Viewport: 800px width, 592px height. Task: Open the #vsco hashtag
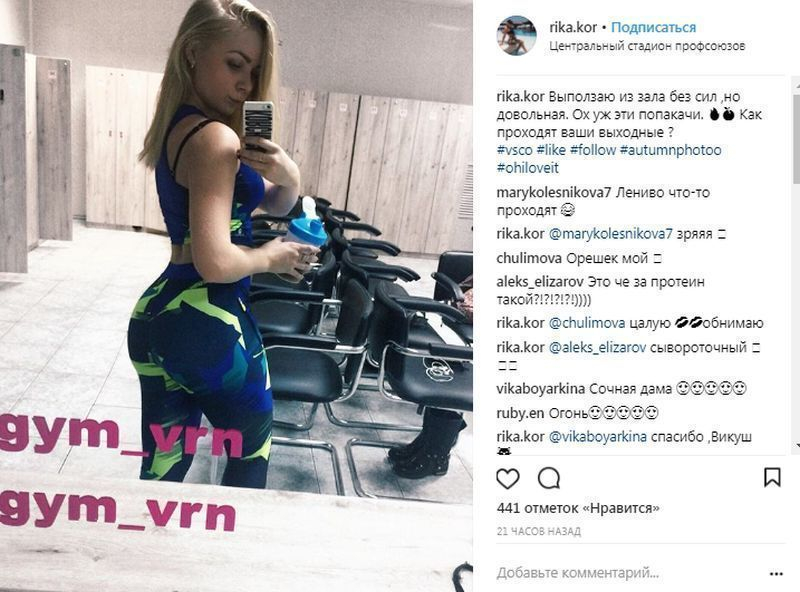click(x=514, y=150)
